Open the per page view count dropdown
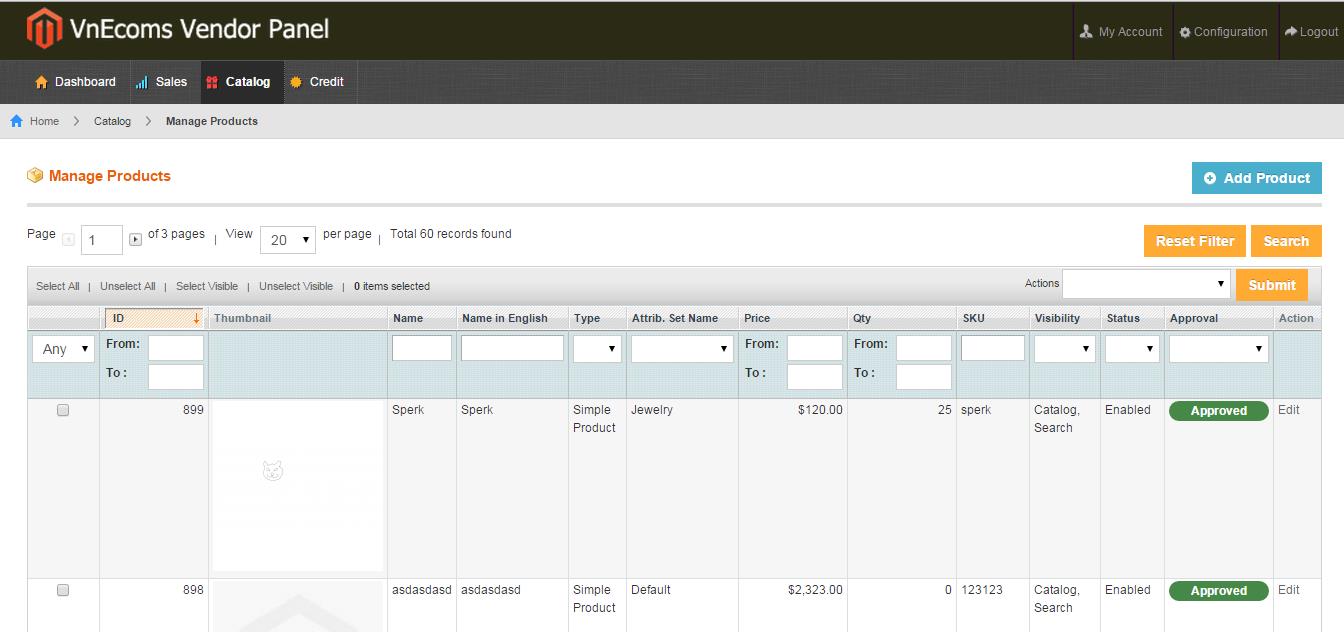This screenshot has width=1344, height=632. [288, 240]
